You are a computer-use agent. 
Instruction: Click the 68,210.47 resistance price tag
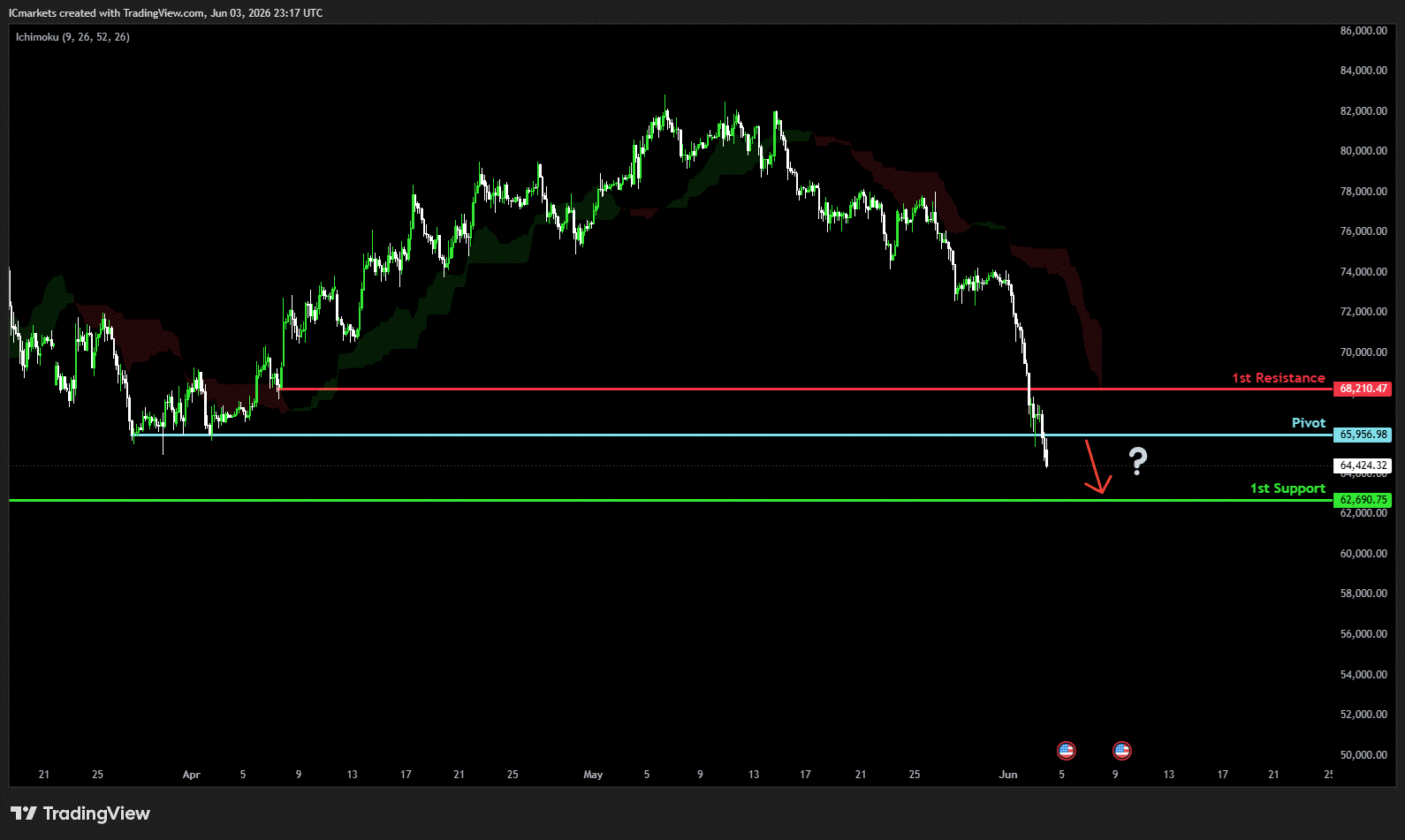pos(1363,389)
